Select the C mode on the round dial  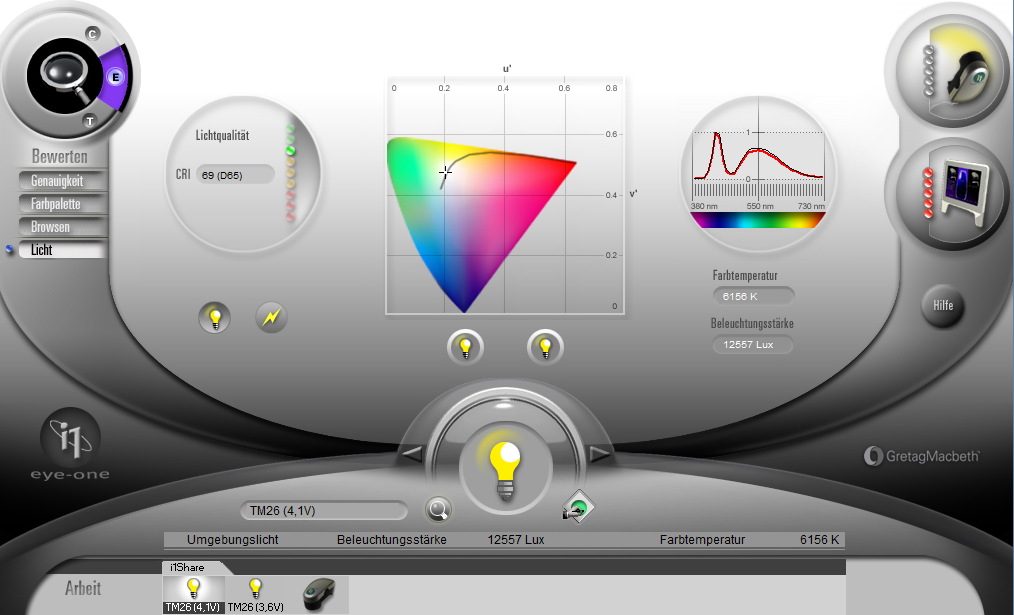[92, 34]
